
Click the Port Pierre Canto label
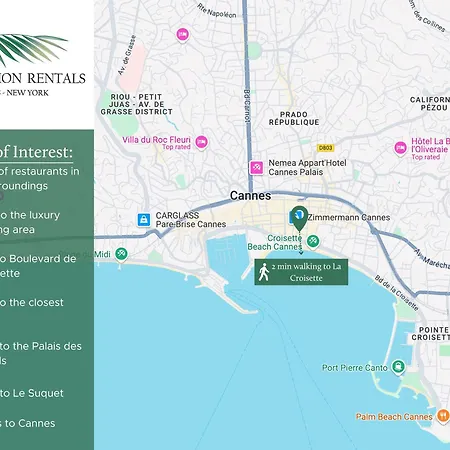click(x=355, y=368)
